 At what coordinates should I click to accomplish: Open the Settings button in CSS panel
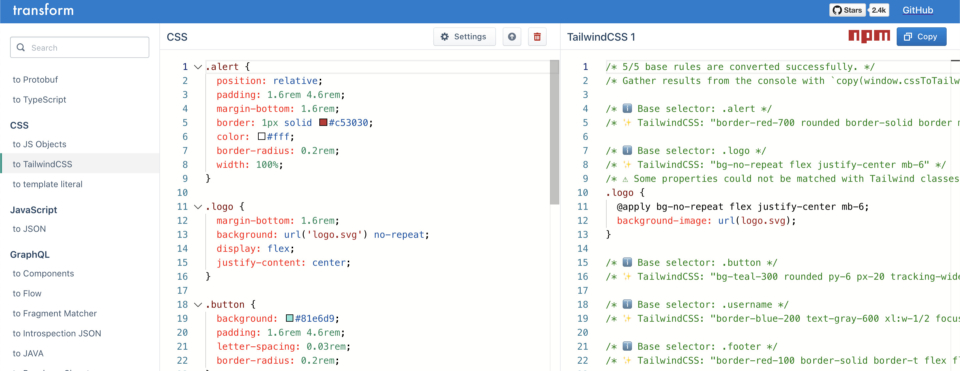[464, 37]
